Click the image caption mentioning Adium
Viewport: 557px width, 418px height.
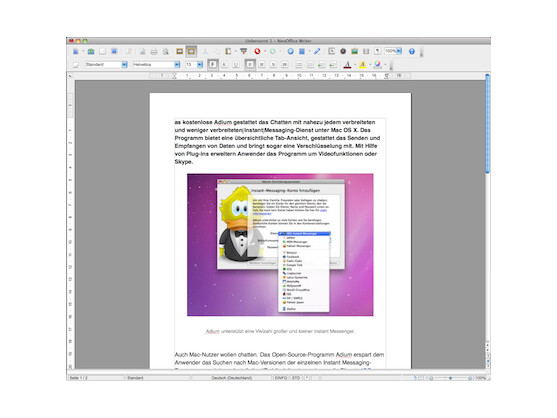coord(280,331)
